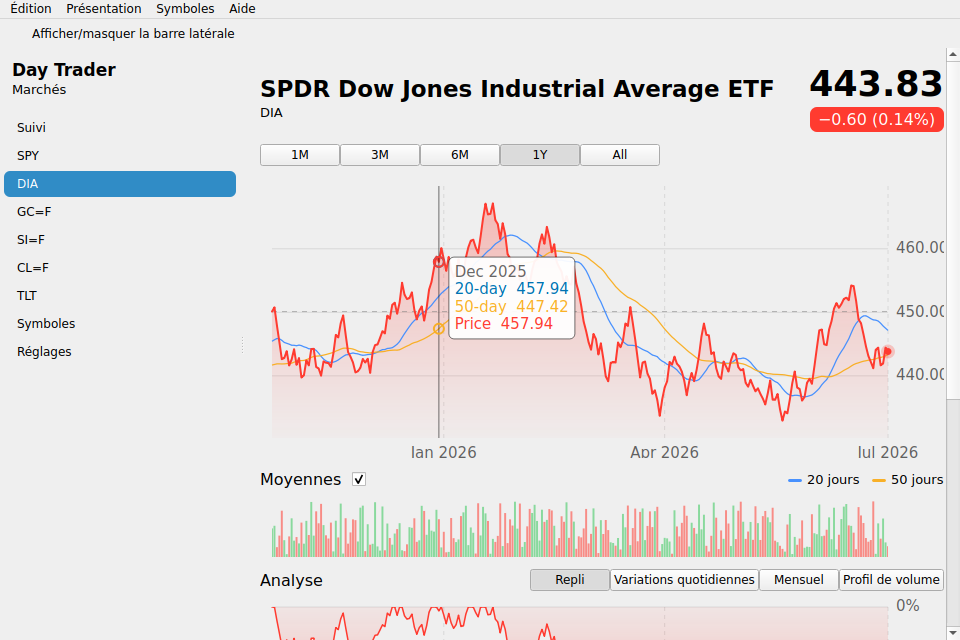Screen dimensions: 960x640
Task: Set chart range to 1M
Action: 300,155
